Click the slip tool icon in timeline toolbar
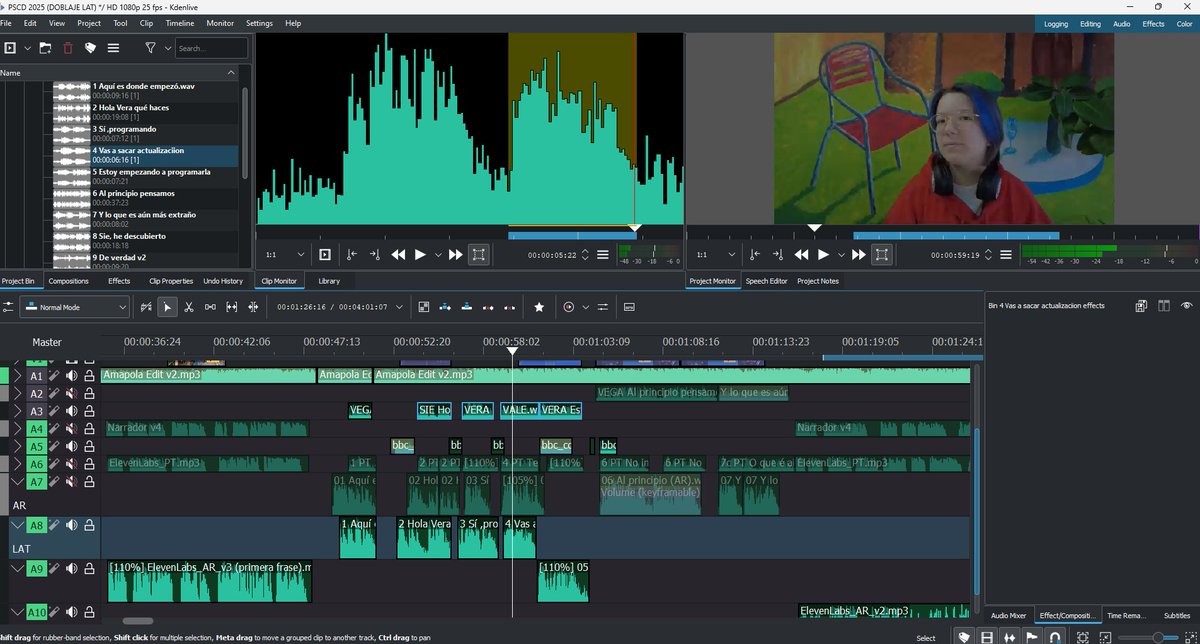Viewport: 1200px width, 644px height. 232,307
